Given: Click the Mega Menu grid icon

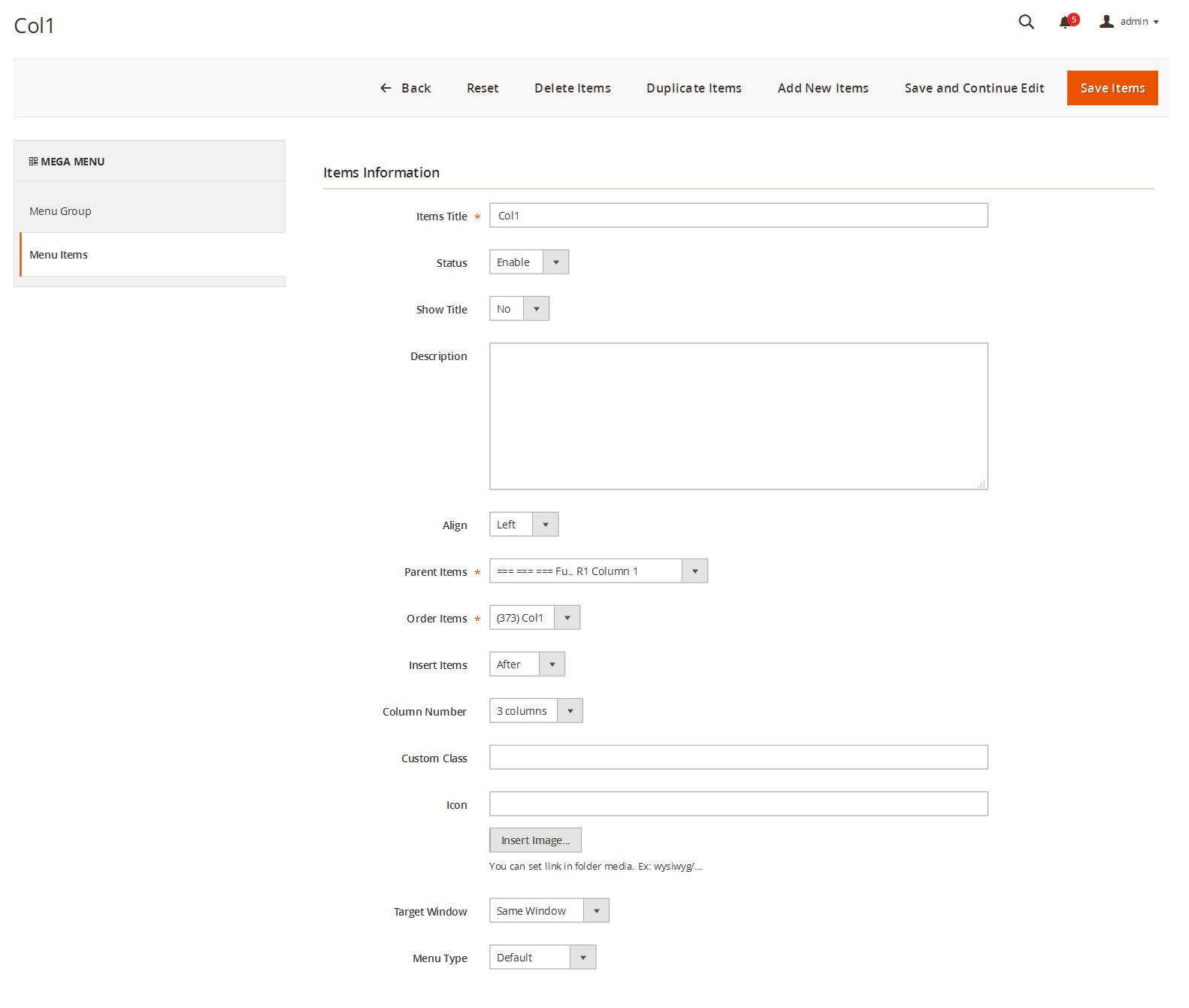Looking at the screenshot, I should (x=33, y=162).
